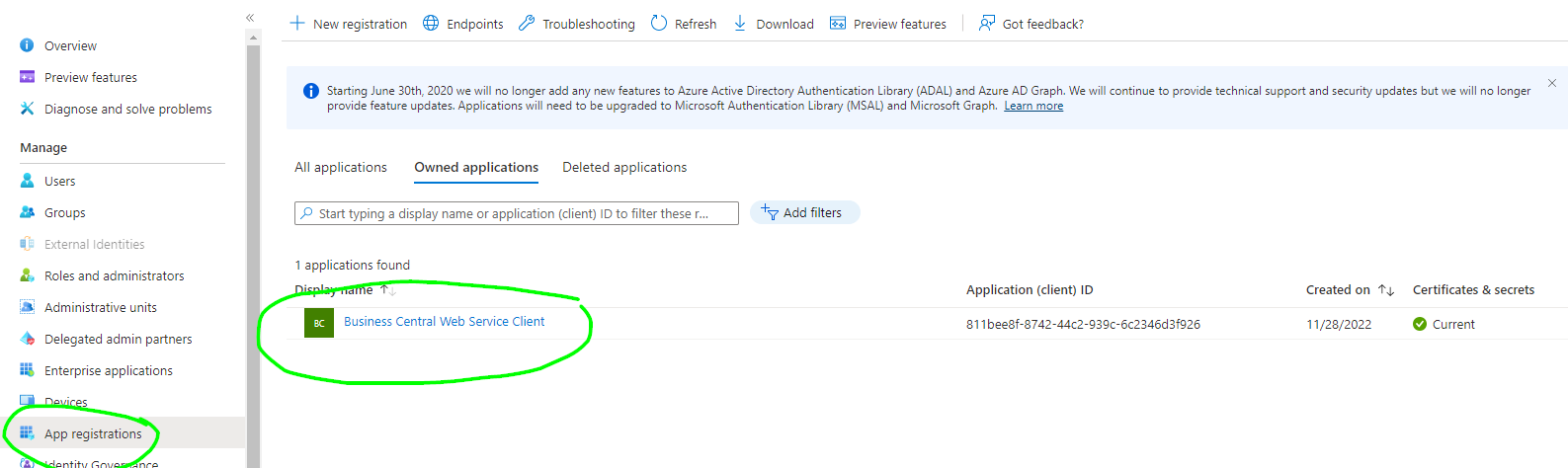Switch to All applications tab
This screenshot has width=1568, height=468.
tap(341, 167)
